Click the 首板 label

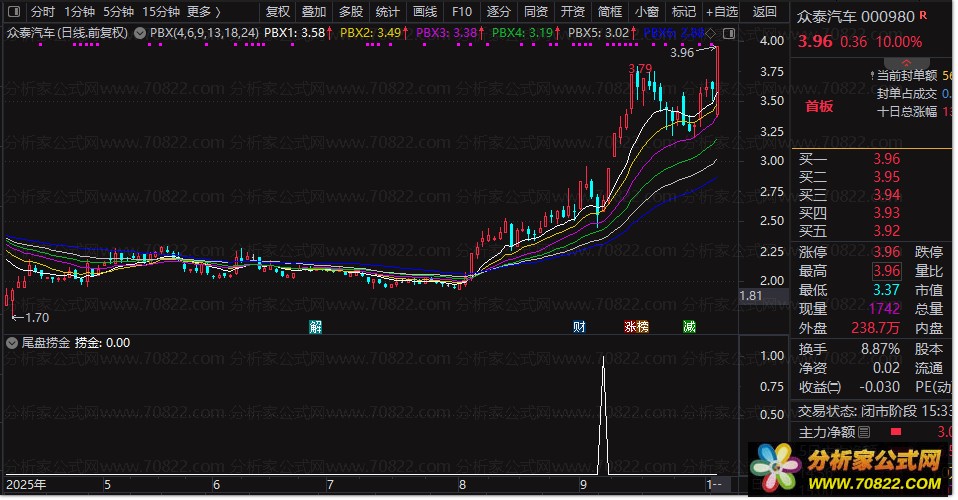pyautogui.click(x=819, y=106)
